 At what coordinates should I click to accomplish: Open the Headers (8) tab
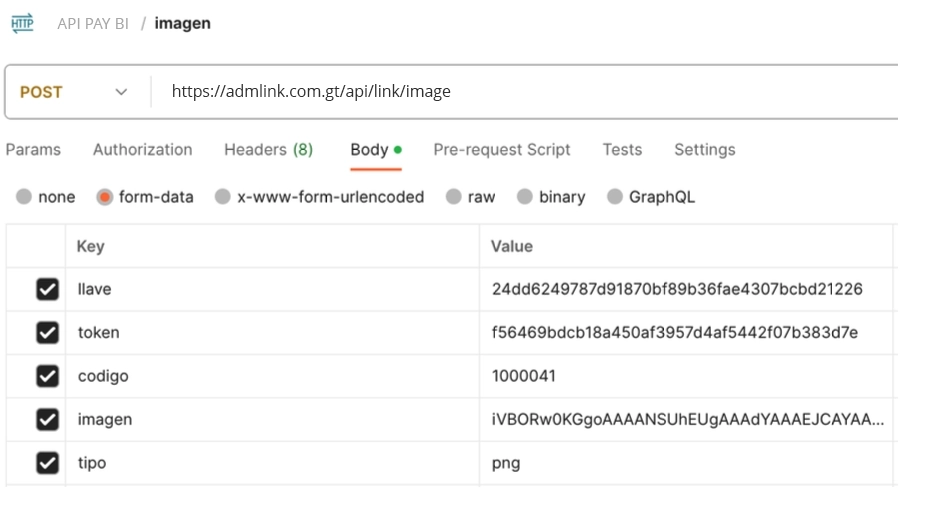269,150
